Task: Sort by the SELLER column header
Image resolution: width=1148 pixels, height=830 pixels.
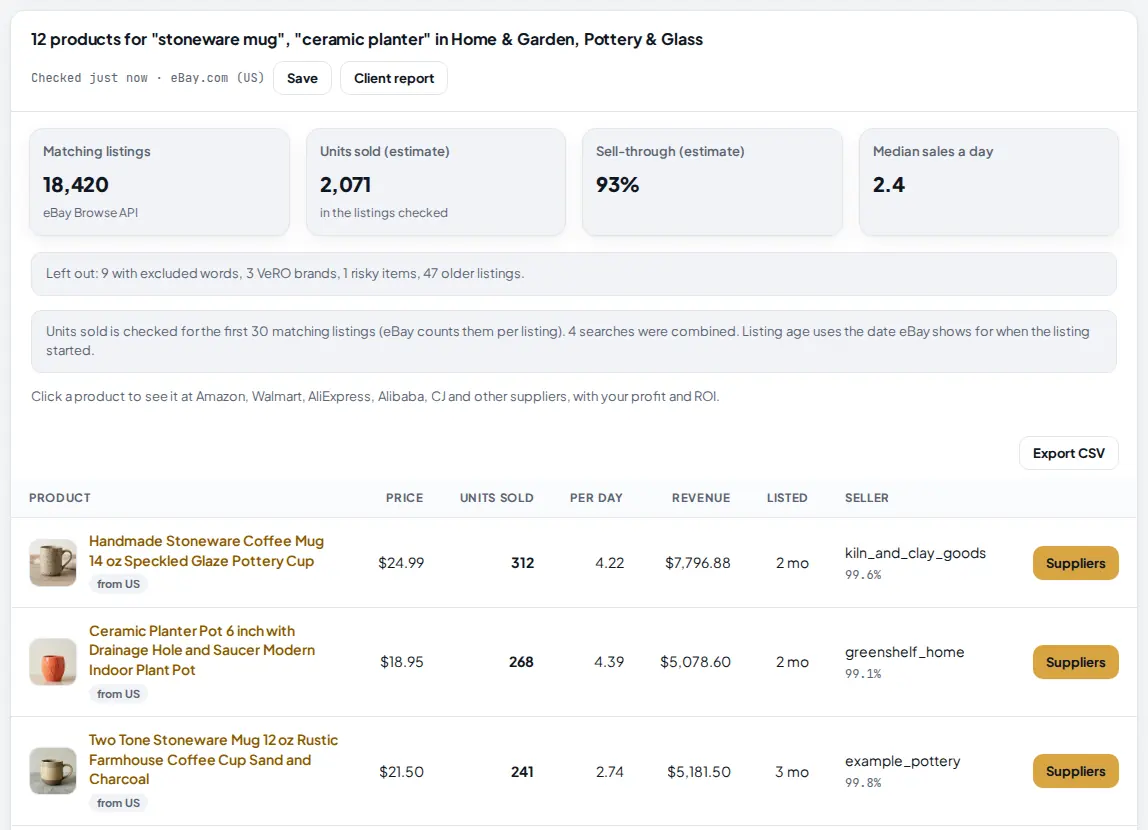Action: coord(867,498)
